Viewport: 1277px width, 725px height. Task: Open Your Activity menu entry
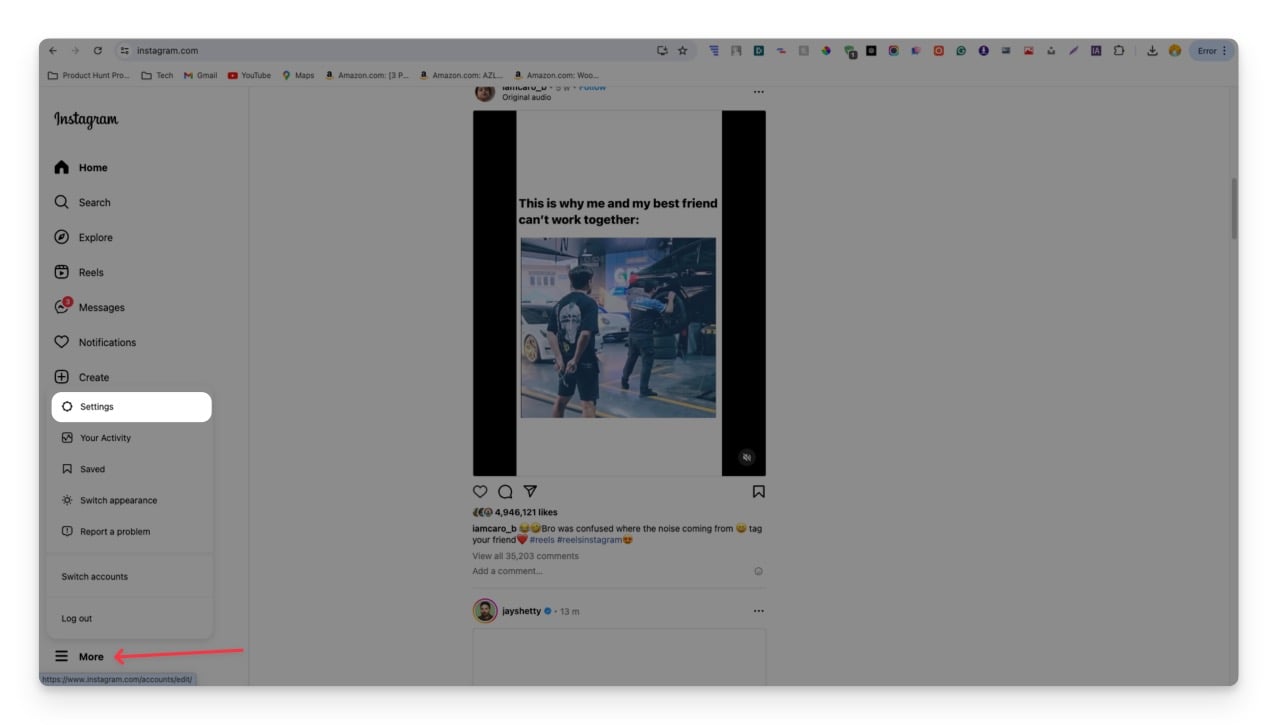(131, 438)
